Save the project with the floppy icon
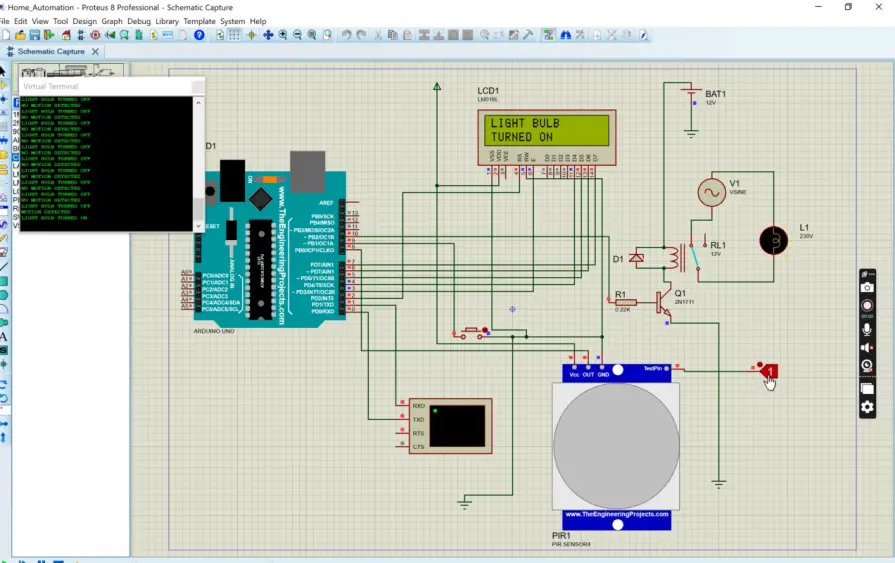 pyautogui.click(x=34, y=35)
